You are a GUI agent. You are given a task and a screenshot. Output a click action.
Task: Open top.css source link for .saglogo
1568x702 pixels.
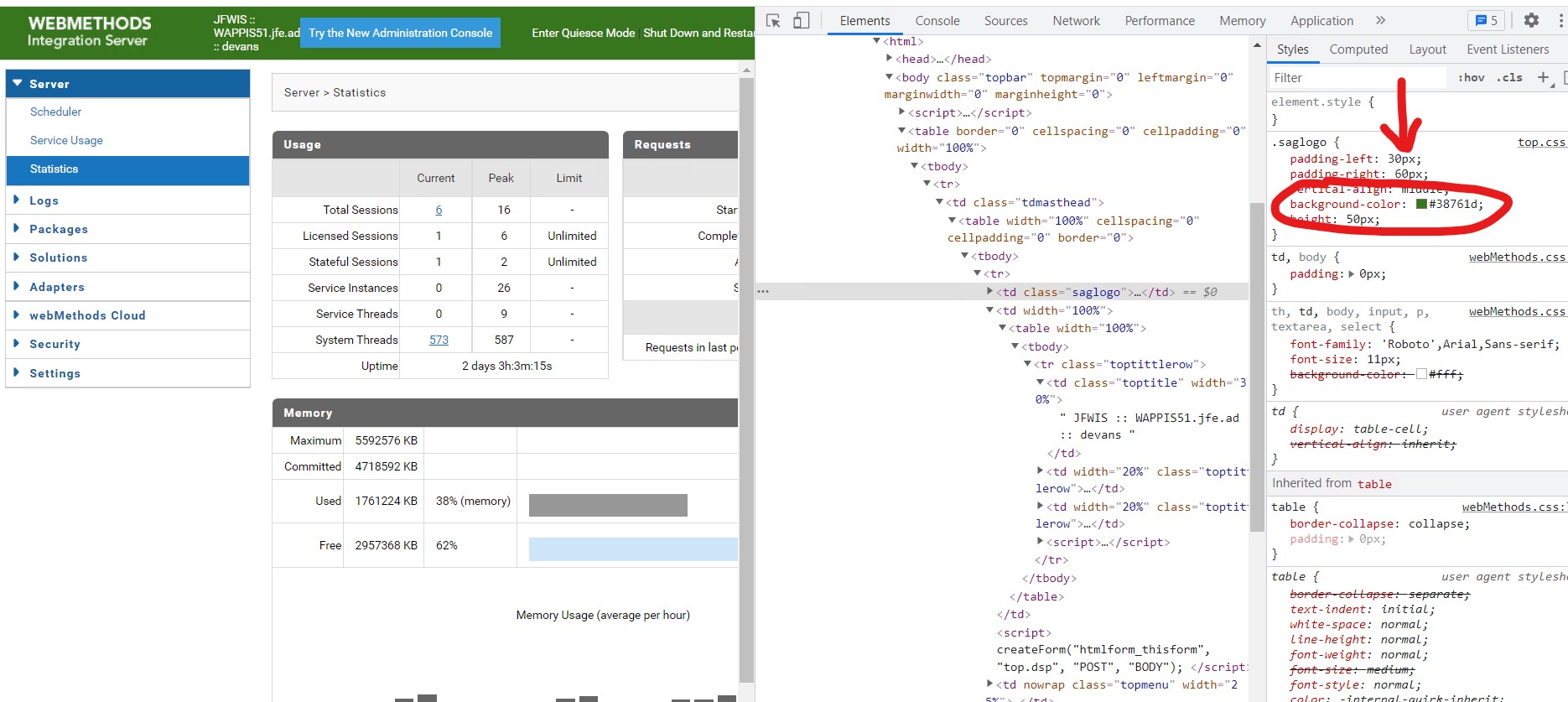(x=1540, y=142)
